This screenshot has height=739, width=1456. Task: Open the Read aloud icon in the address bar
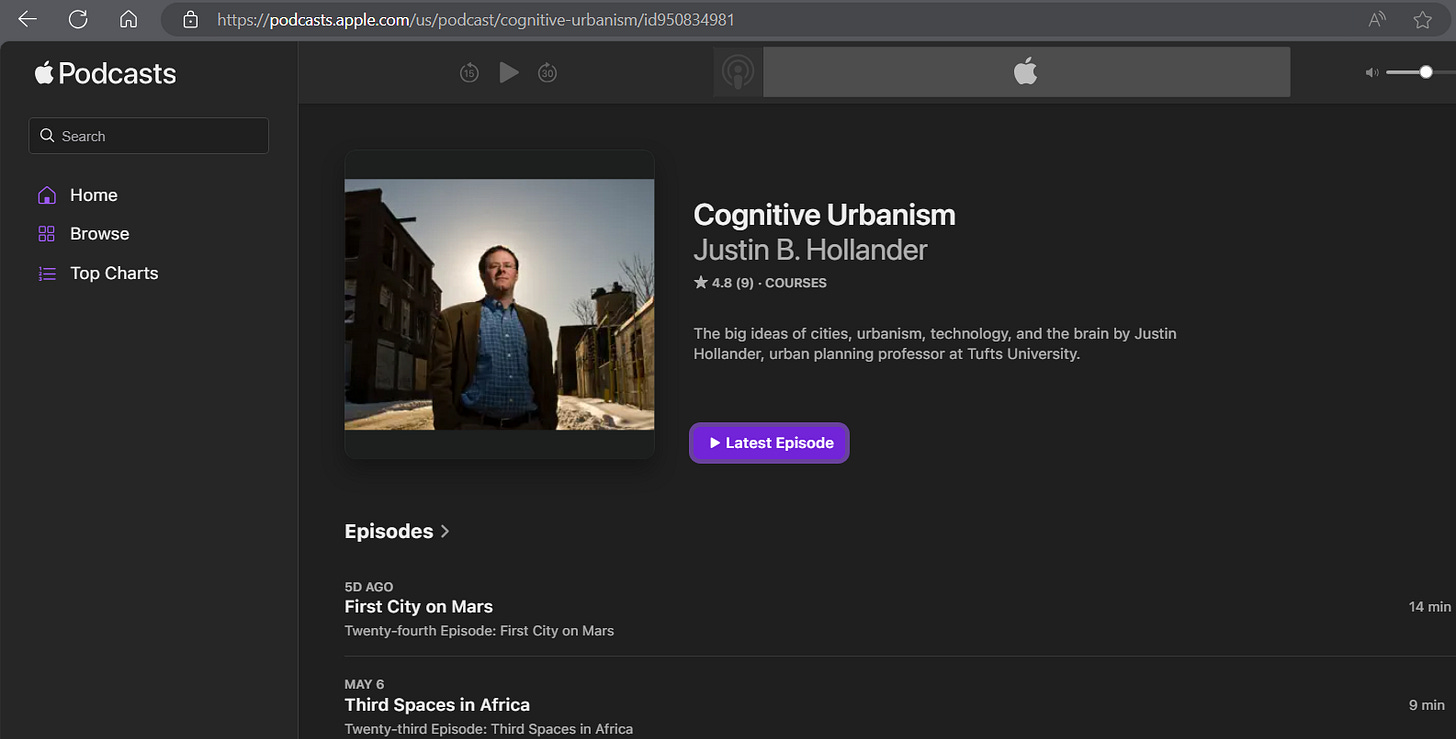pos(1377,19)
